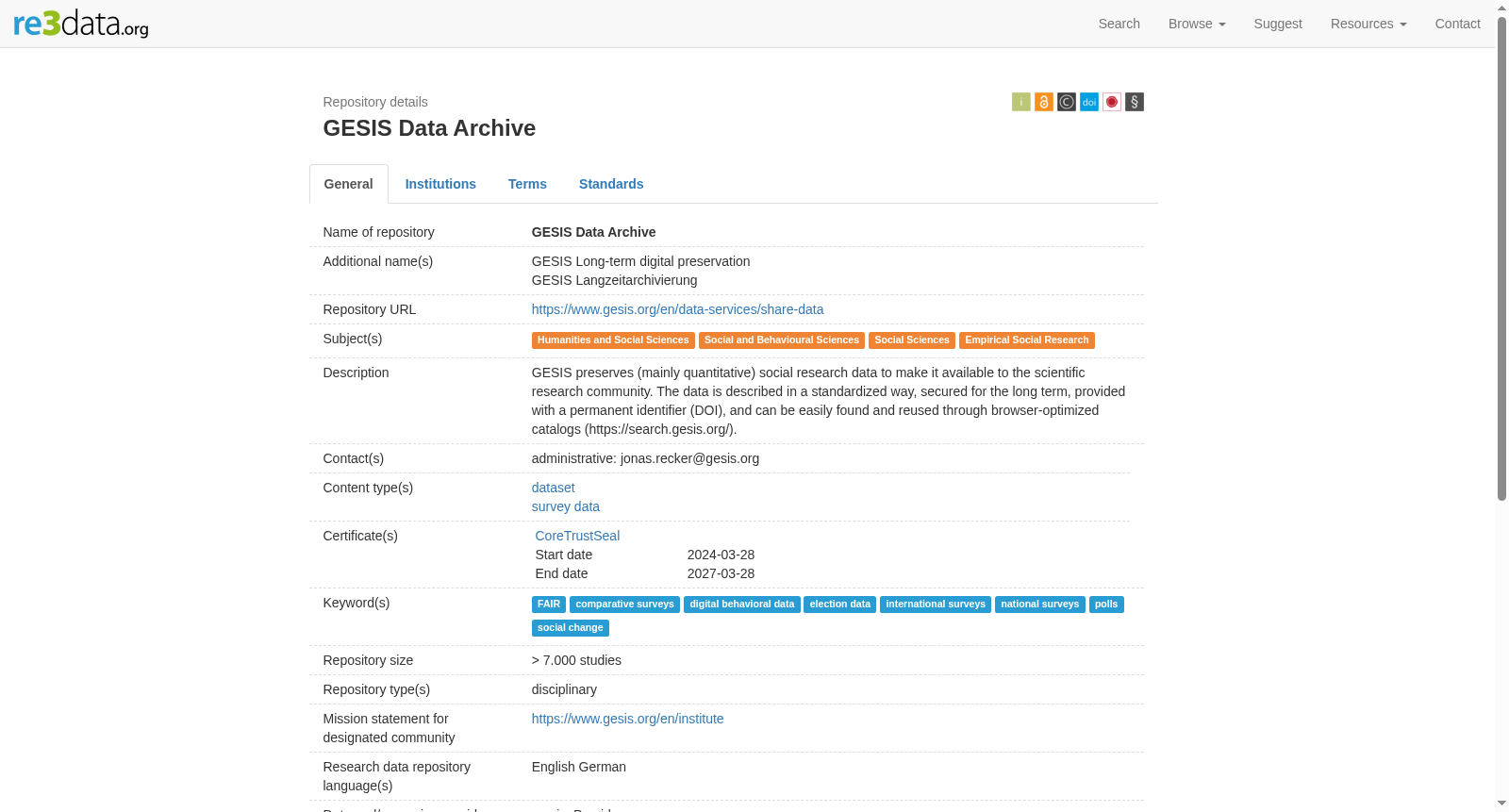
Task: Click the election data keyword tag
Action: click(840, 605)
